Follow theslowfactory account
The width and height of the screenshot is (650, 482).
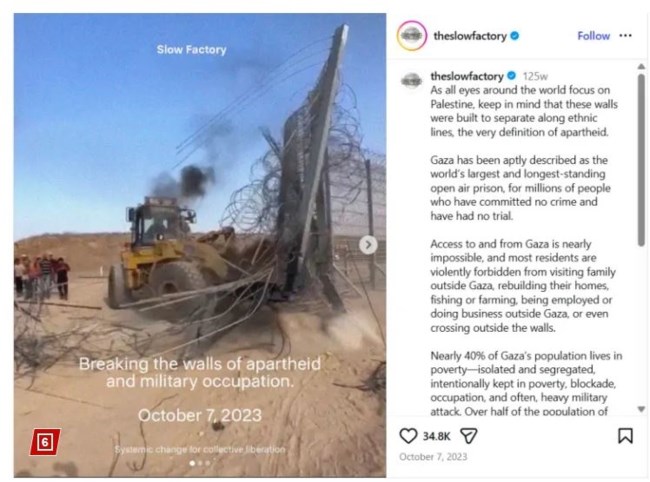point(593,36)
